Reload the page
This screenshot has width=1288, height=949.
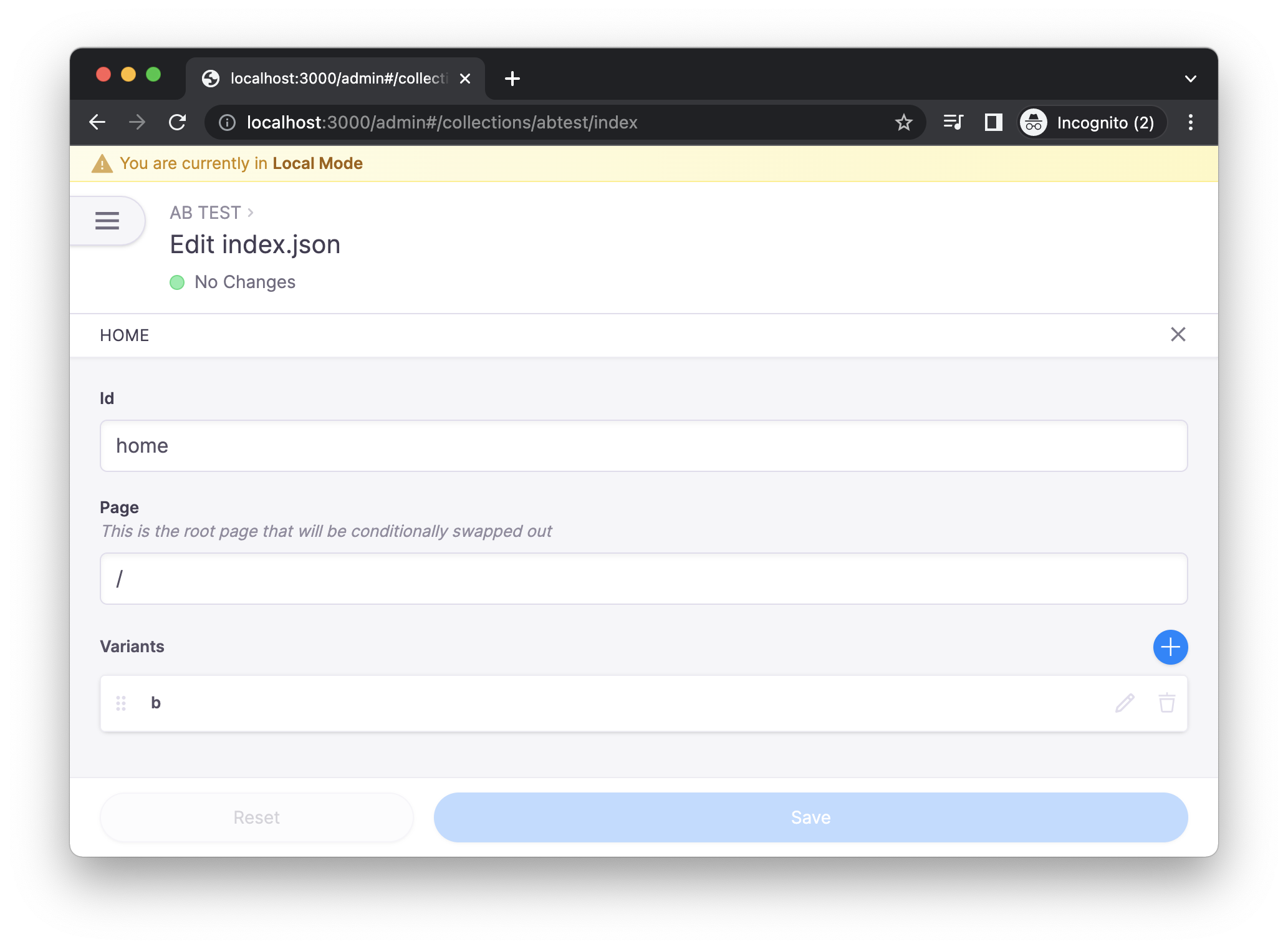(x=178, y=122)
